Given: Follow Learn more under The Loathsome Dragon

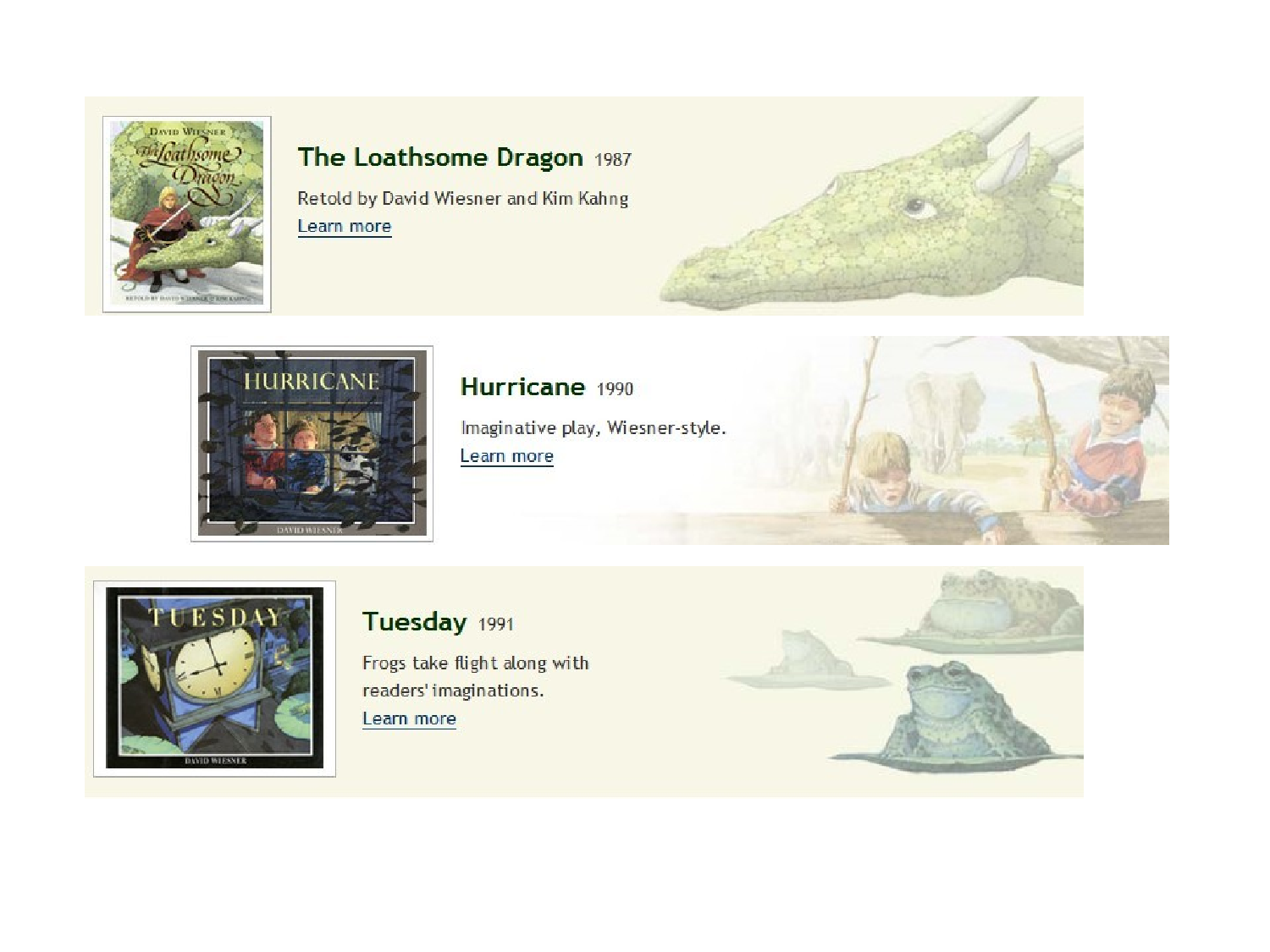Looking at the screenshot, I should pyautogui.click(x=345, y=227).
